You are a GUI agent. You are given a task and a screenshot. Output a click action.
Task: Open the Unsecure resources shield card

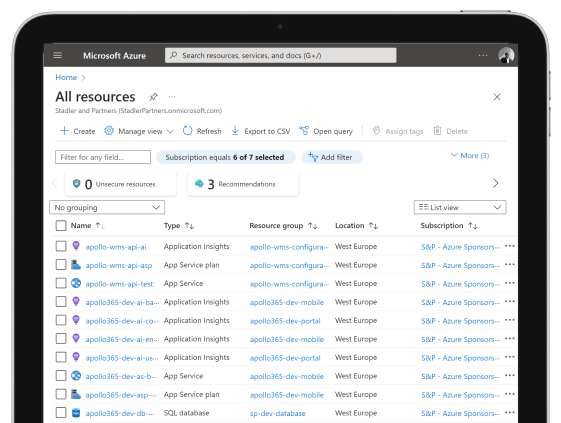click(x=121, y=184)
